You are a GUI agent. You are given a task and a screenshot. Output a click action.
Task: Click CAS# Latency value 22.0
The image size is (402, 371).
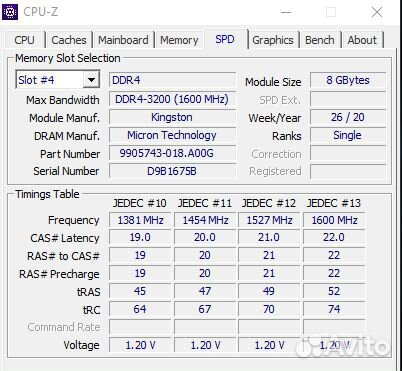pyautogui.click(x=334, y=237)
